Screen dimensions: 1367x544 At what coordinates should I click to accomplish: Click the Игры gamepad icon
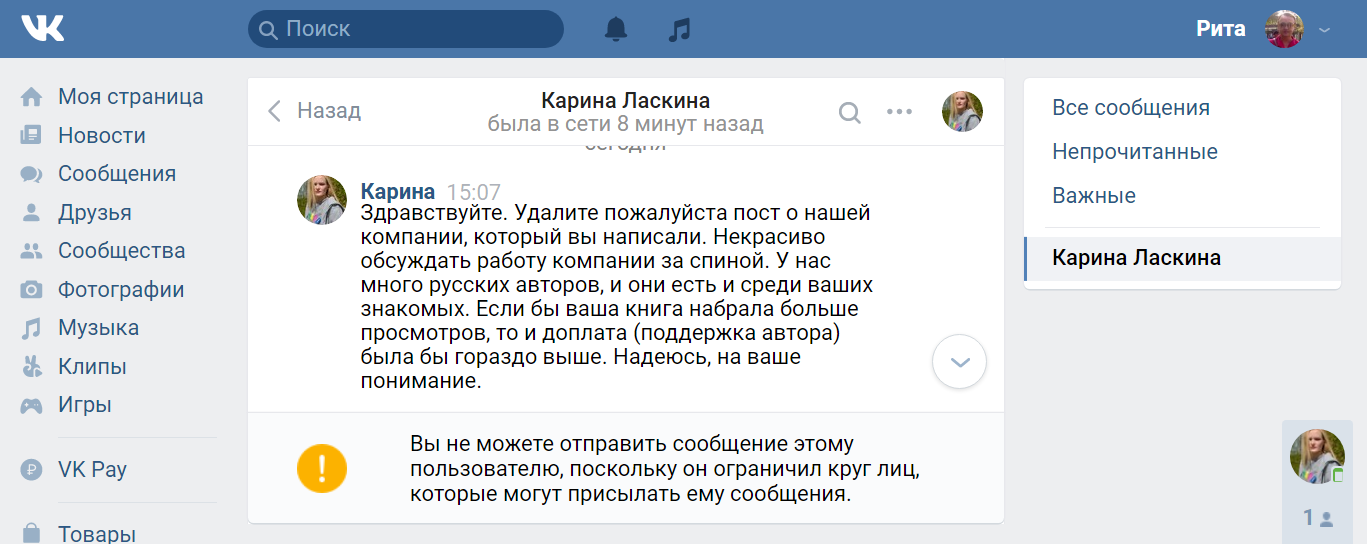[32, 406]
